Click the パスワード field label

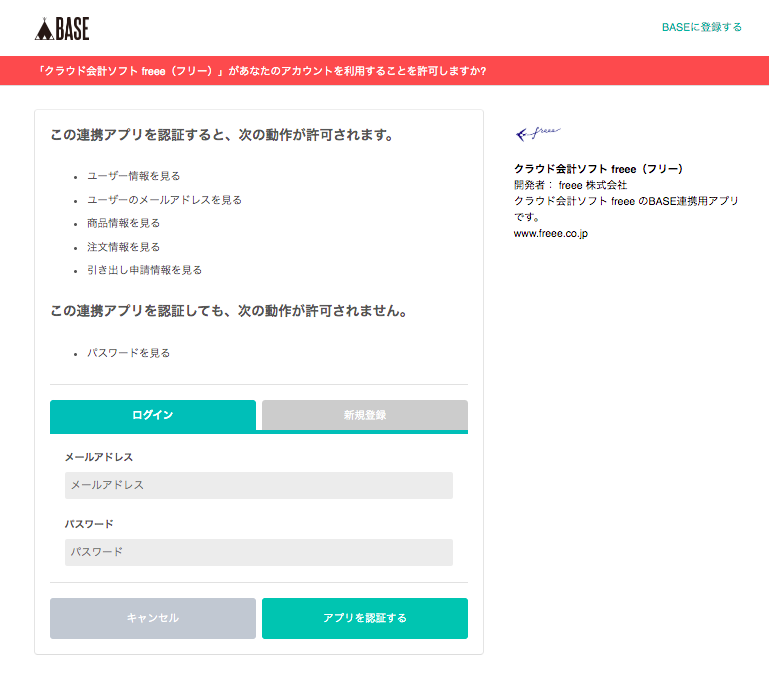pos(89,524)
